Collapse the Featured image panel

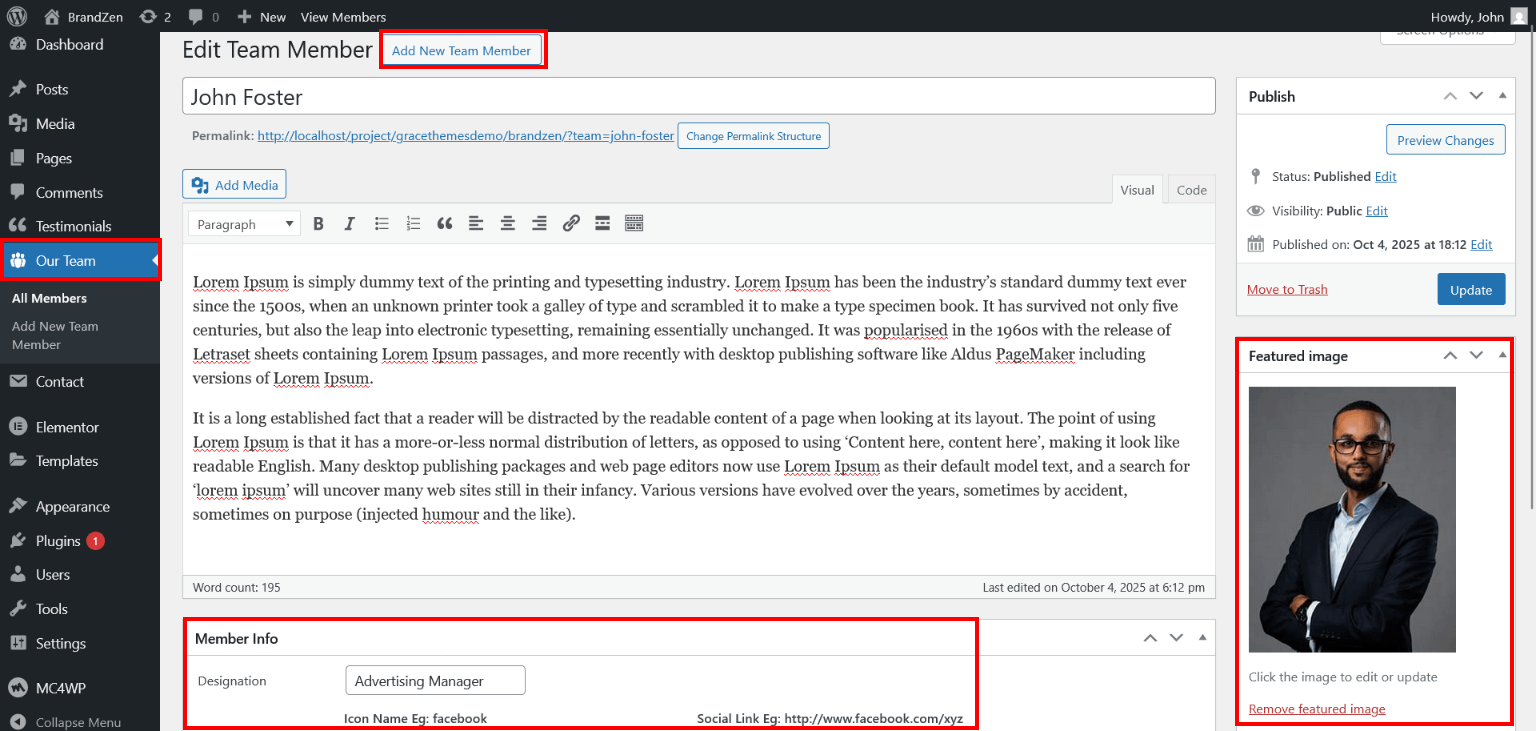(1502, 356)
